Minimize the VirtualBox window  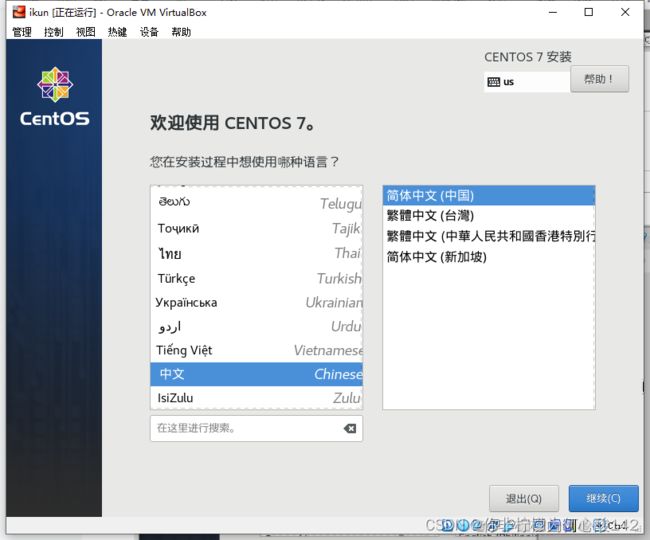click(553, 12)
